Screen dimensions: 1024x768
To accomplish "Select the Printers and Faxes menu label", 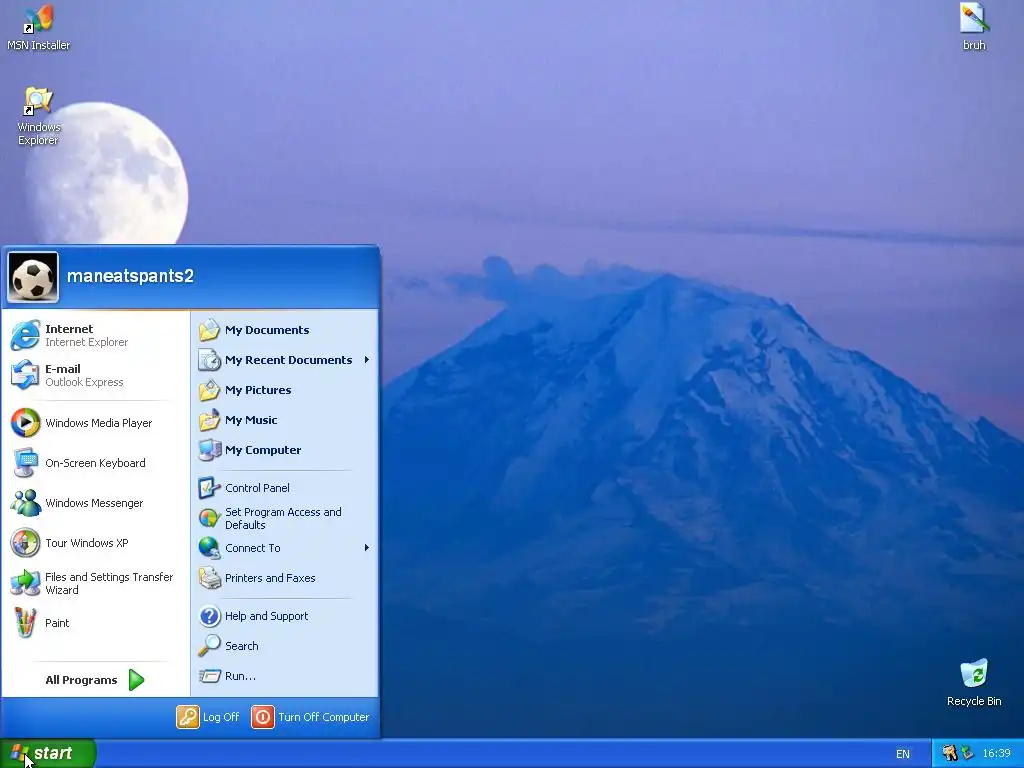I will pyautogui.click(x=270, y=578).
